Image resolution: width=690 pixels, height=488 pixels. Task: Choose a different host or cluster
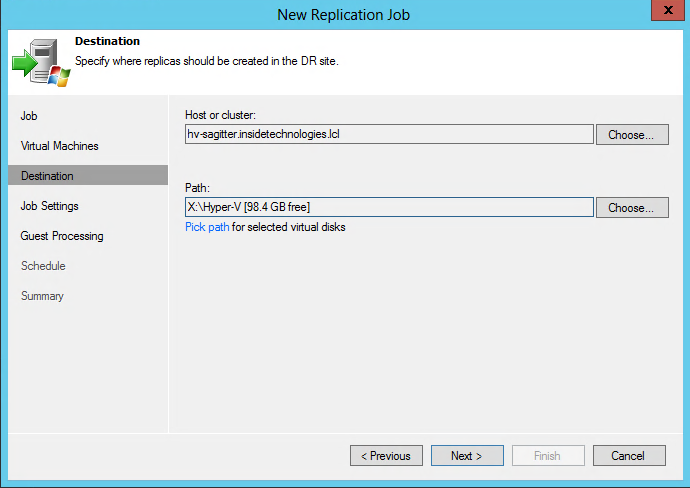pos(632,135)
